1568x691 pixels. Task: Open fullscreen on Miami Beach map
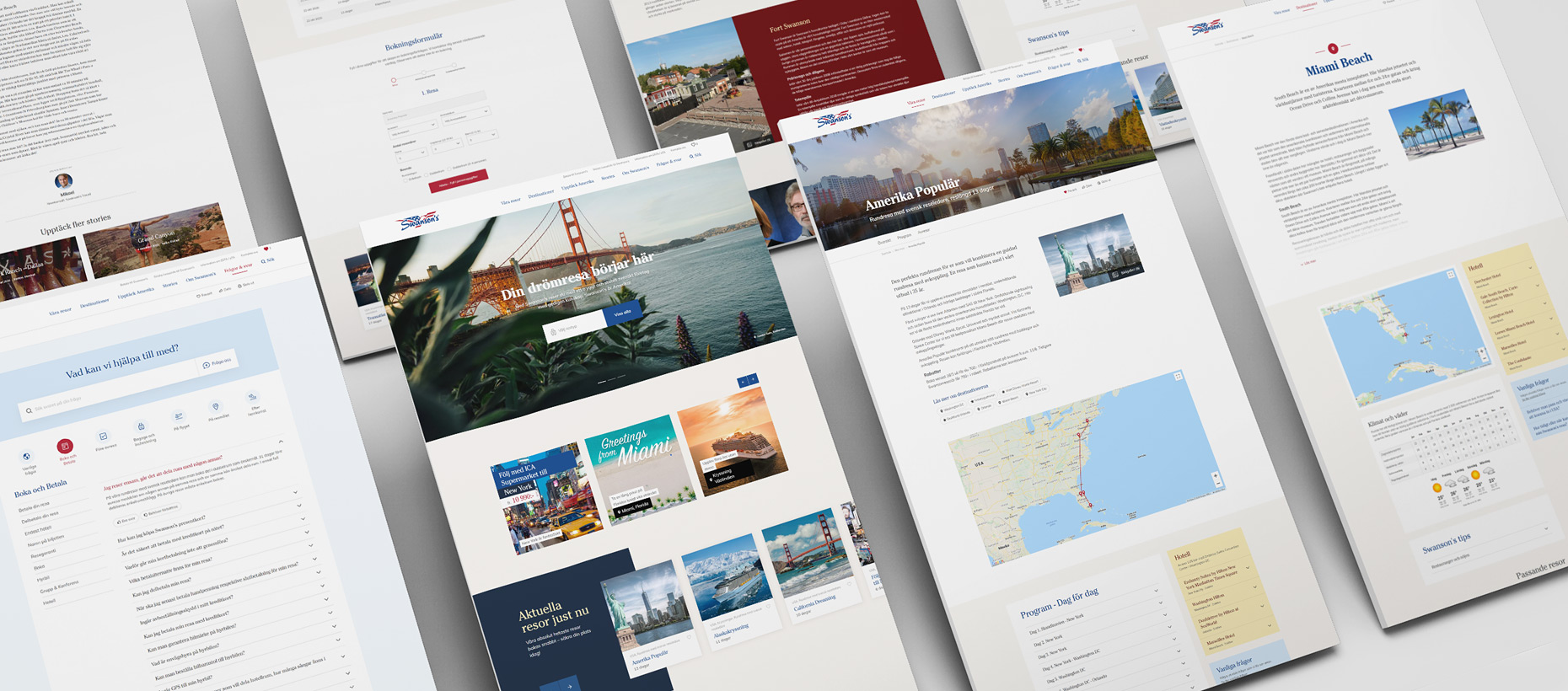1451,275
